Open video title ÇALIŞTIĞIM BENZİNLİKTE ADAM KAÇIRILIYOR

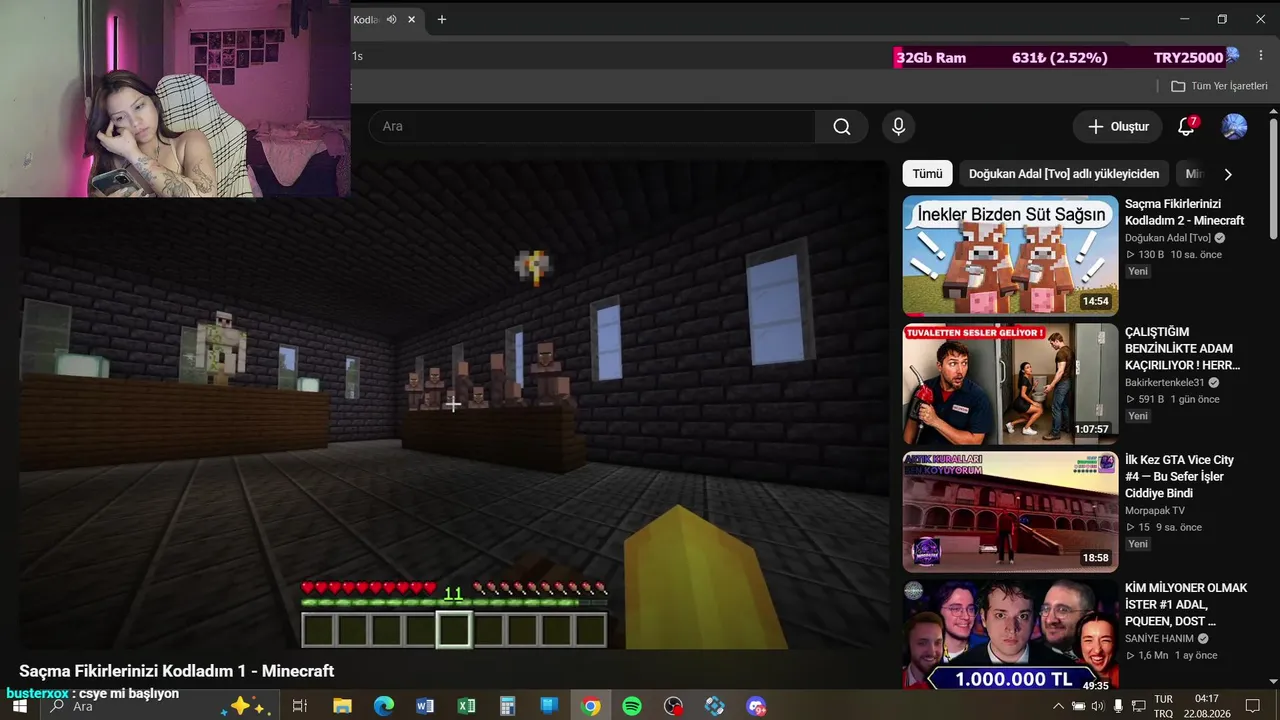1182,349
